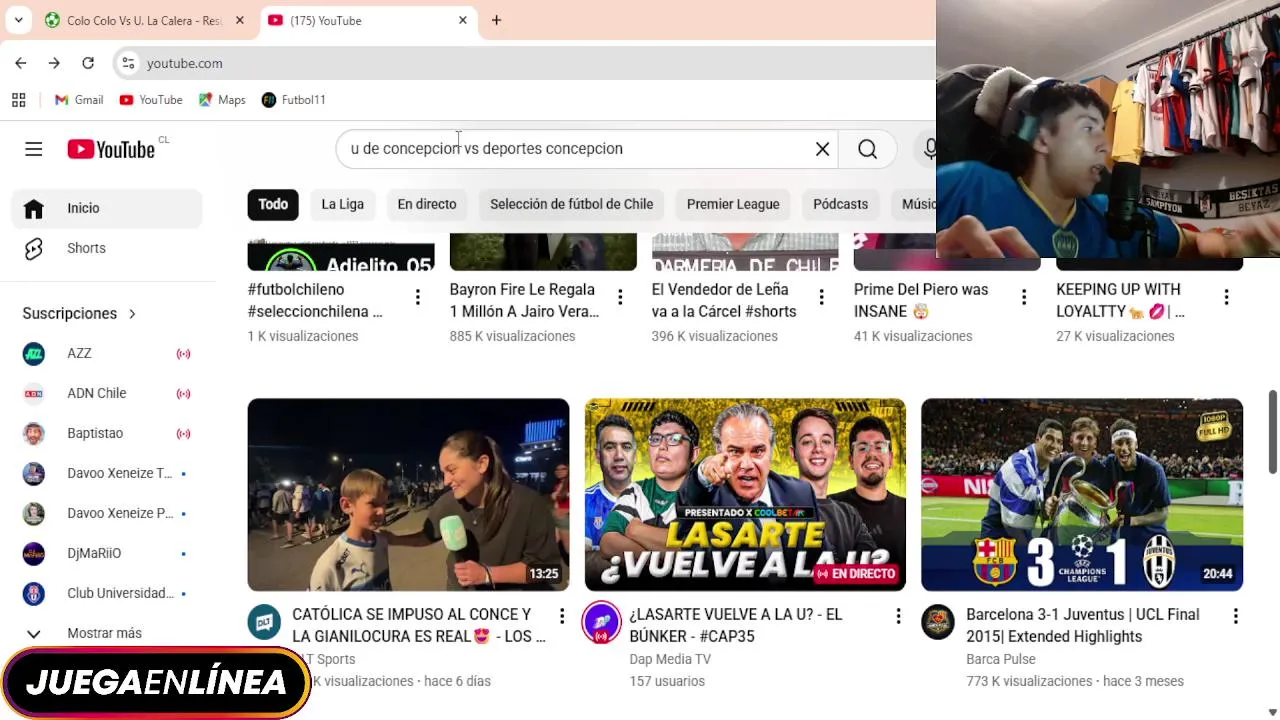Expand the Suscripciones section

point(79,313)
